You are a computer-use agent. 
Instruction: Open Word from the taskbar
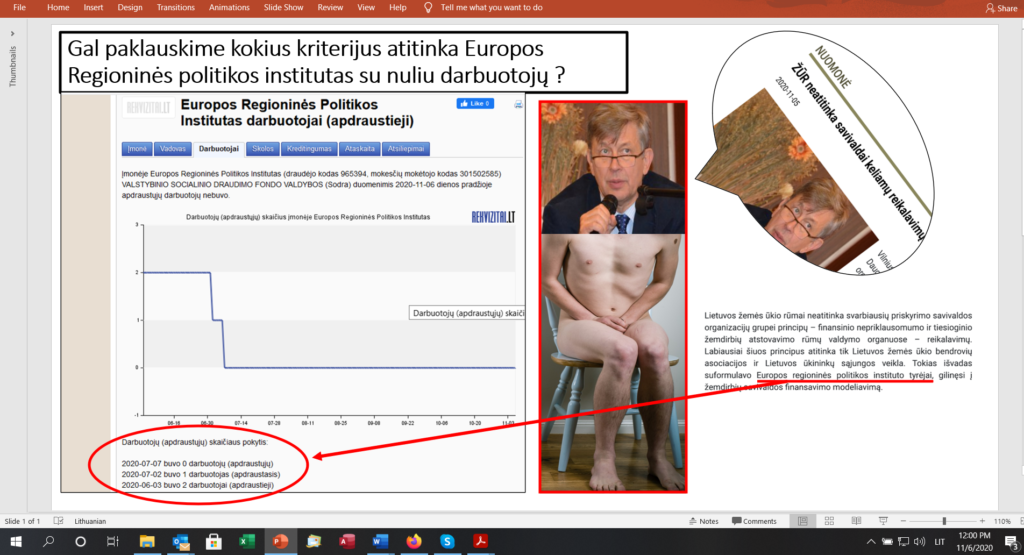[380, 541]
